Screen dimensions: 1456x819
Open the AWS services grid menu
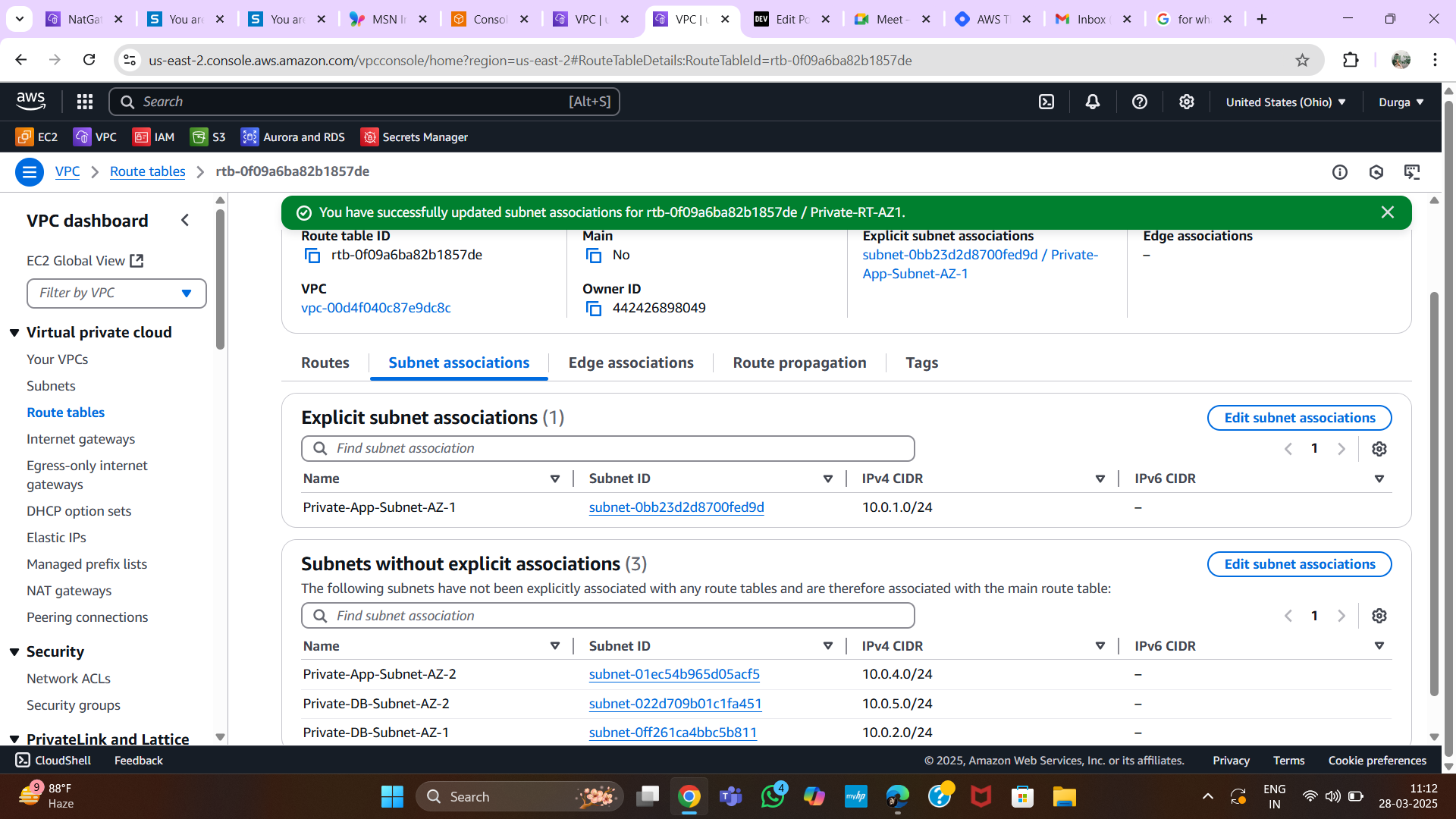pyautogui.click(x=85, y=102)
